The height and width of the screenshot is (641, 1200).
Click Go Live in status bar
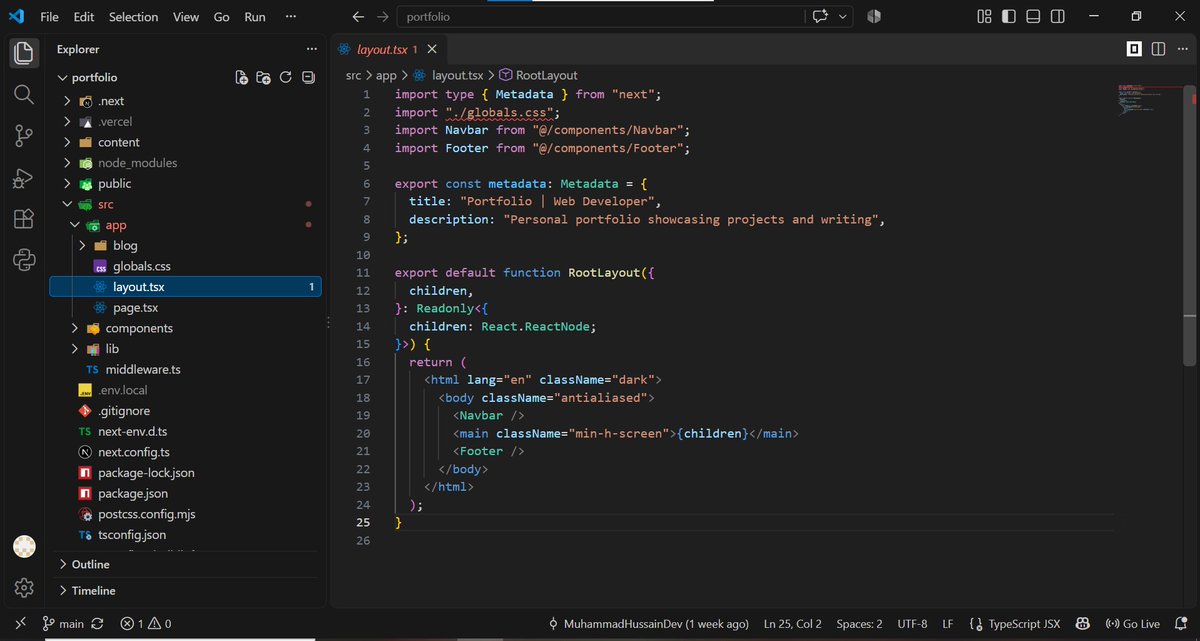tap(1132, 623)
